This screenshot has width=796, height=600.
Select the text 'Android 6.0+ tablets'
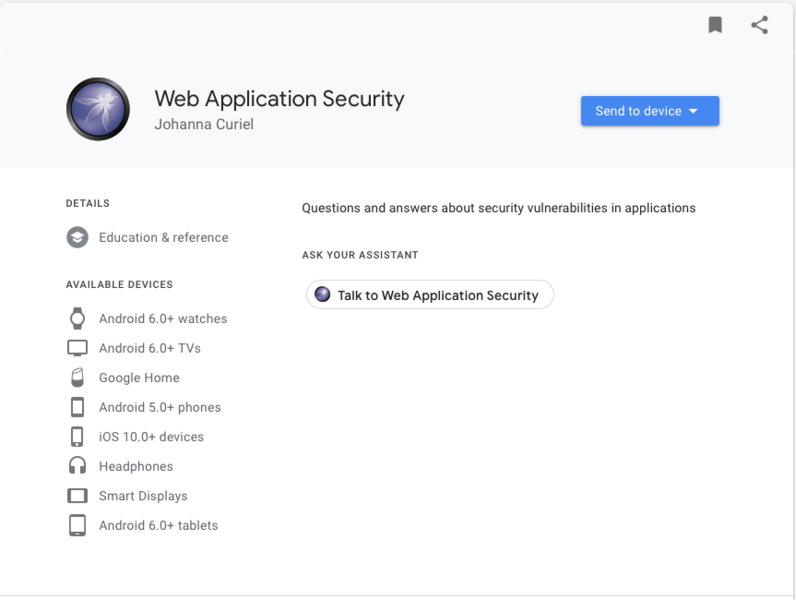[158, 525]
